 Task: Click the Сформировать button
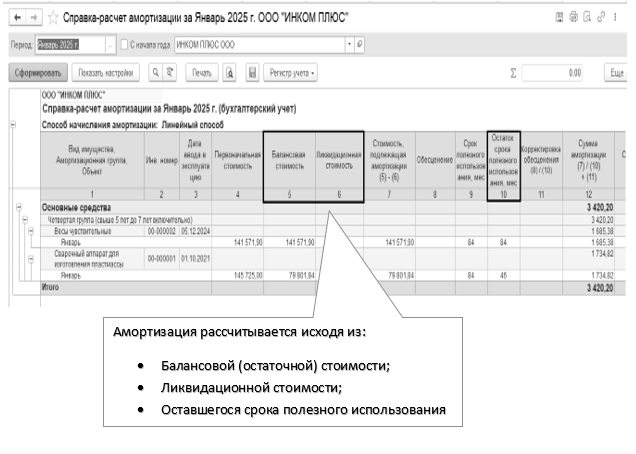coord(38,73)
